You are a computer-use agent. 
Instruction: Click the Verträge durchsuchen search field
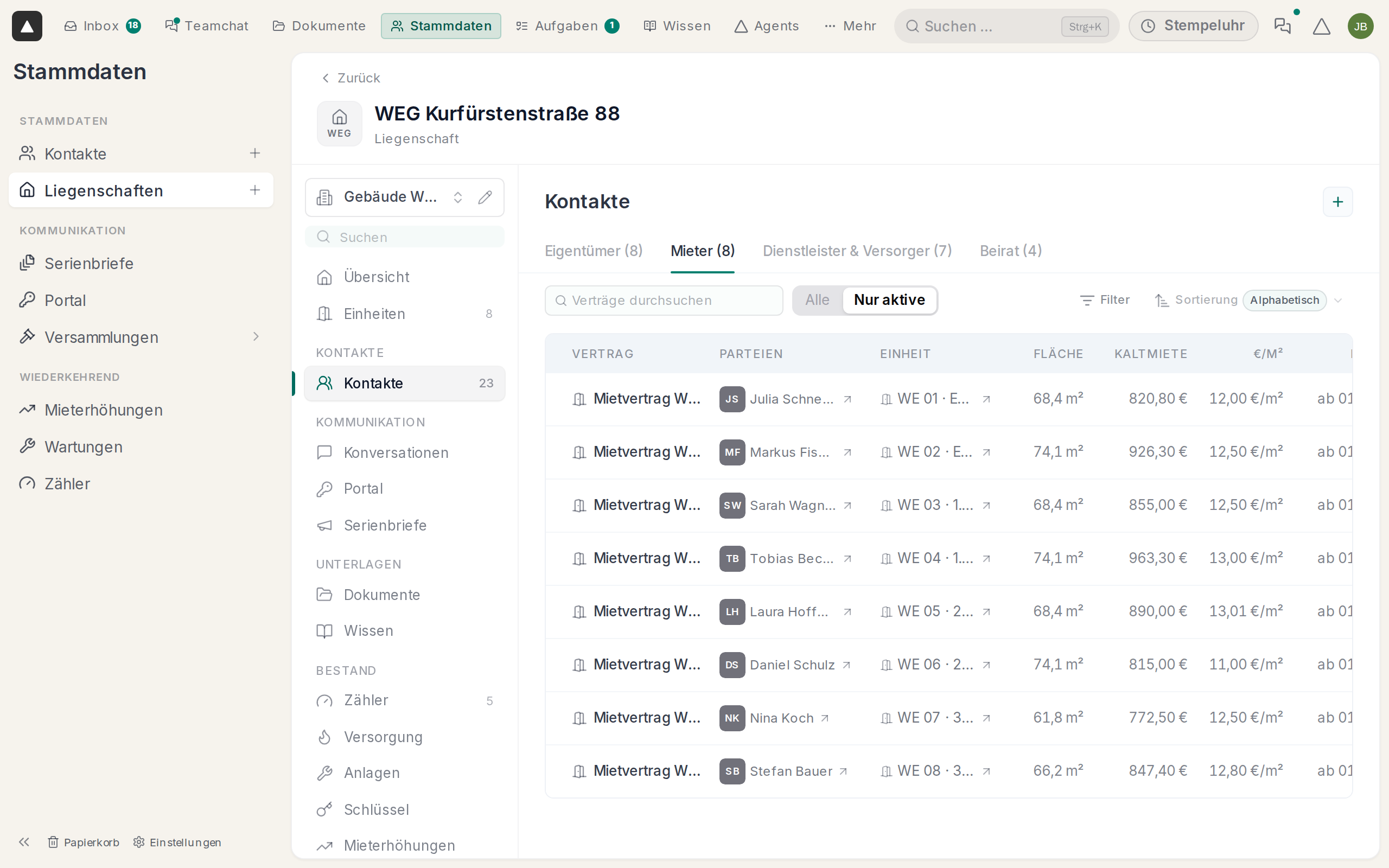664,300
